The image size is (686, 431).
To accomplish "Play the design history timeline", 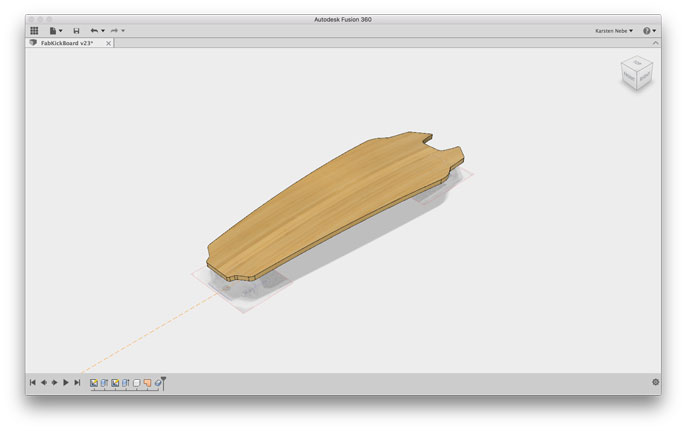I will 66,382.
